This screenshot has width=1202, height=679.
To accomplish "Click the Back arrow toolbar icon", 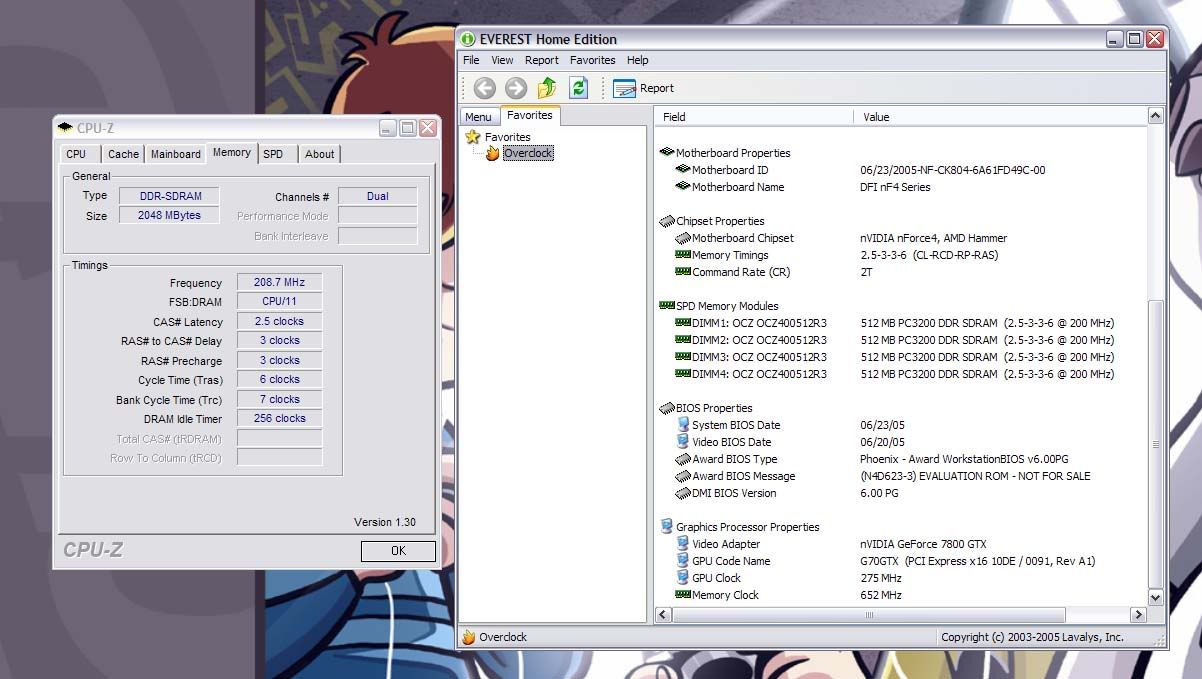I will tap(485, 88).
